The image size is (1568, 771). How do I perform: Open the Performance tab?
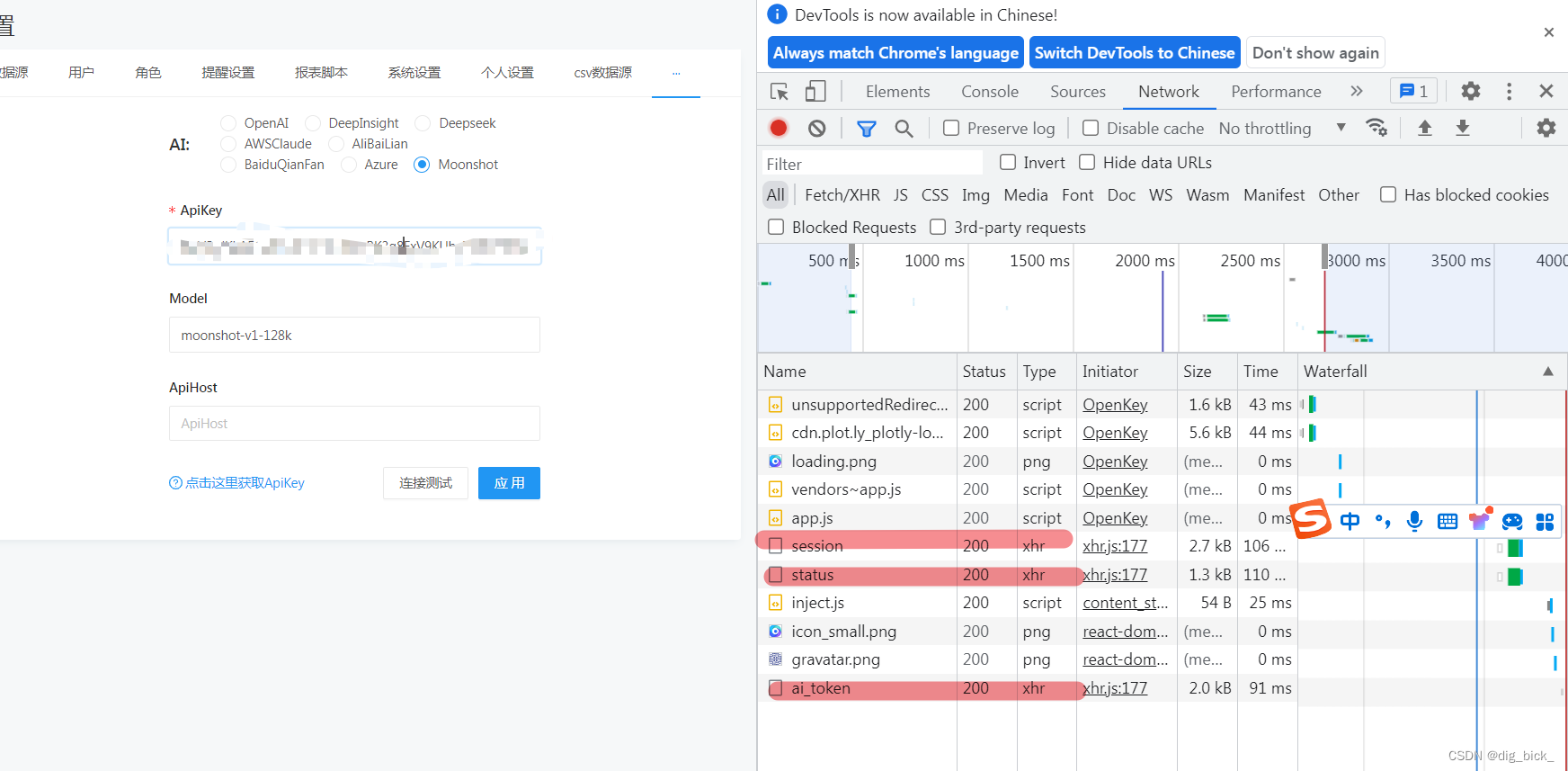pyautogui.click(x=1276, y=91)
